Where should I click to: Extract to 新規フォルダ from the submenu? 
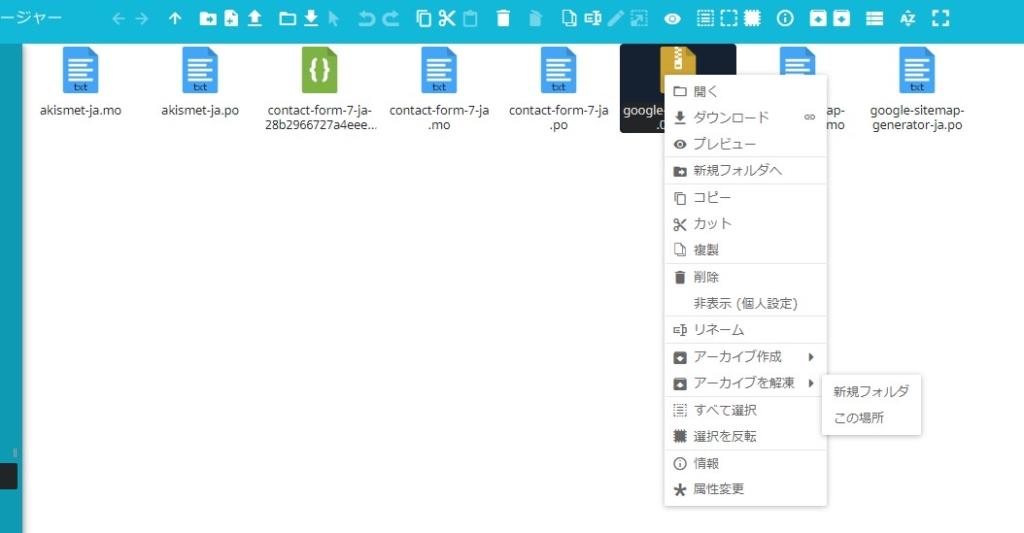tap(871, 392)
